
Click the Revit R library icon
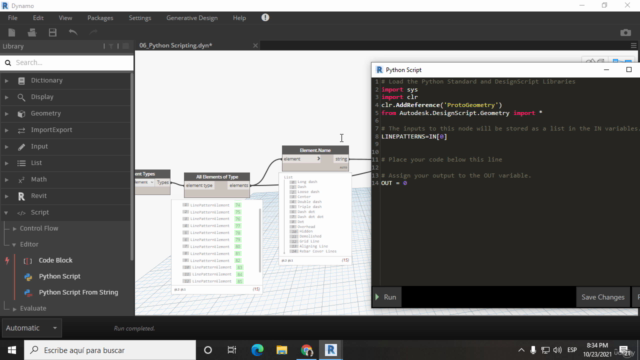pos(21,196)
